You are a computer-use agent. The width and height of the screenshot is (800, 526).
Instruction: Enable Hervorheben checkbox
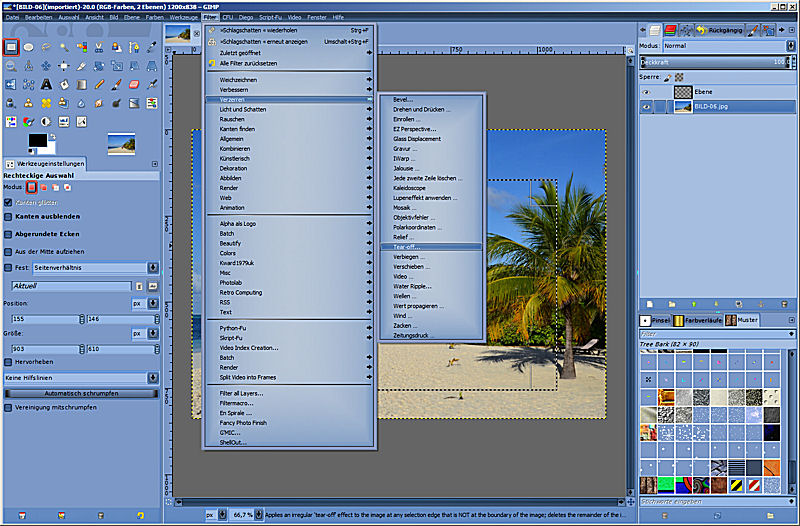point(8,362)
